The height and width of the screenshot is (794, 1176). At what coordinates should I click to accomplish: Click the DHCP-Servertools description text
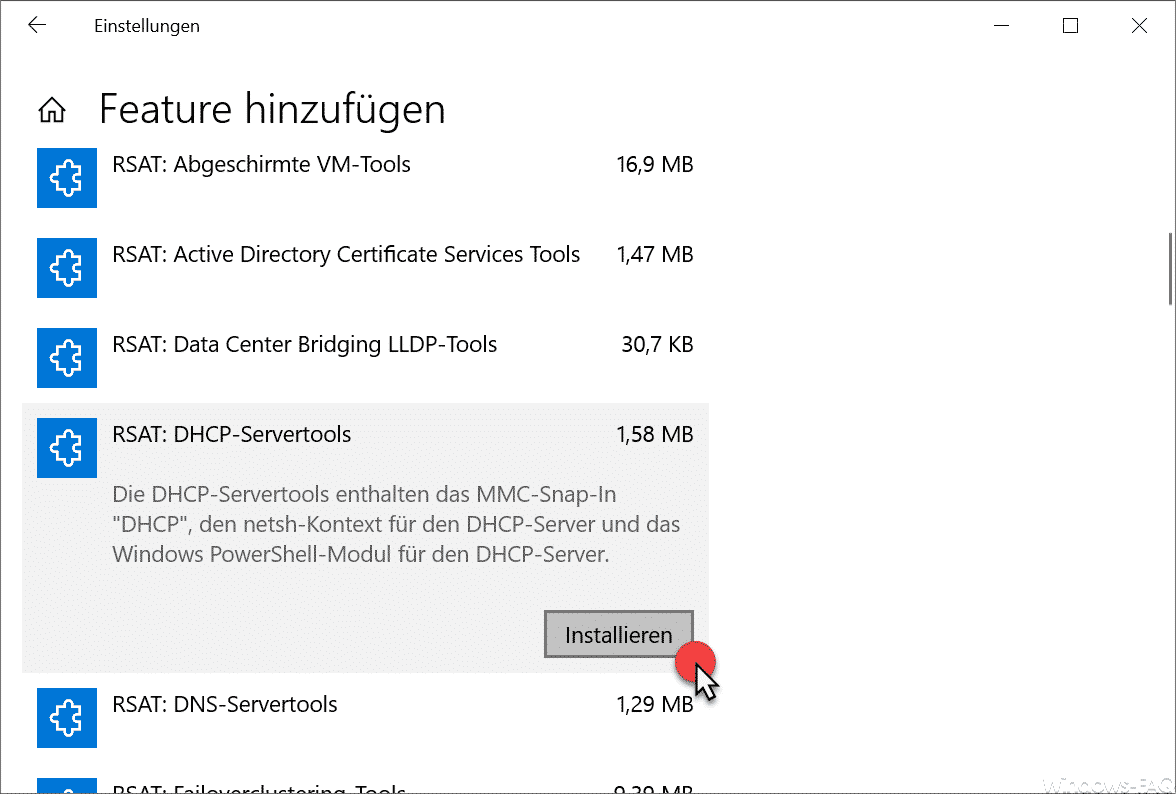[396, 524]
